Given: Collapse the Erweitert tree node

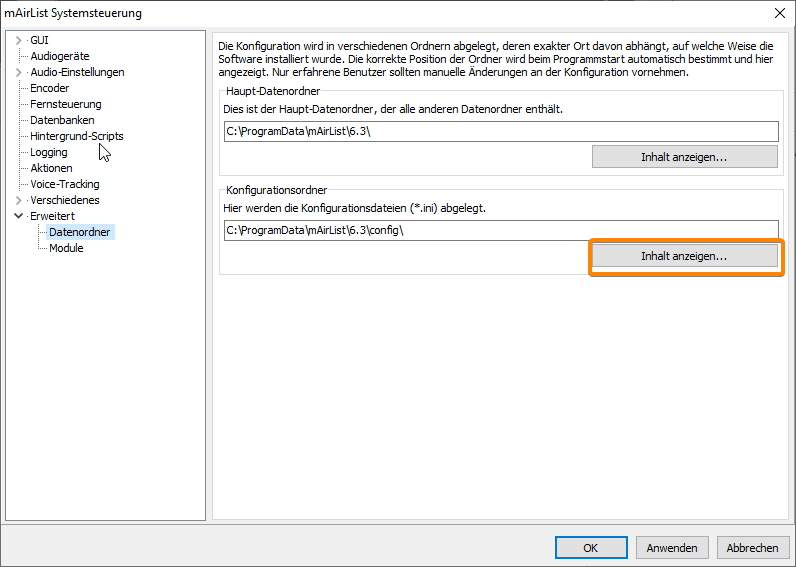Looking at the screenshot, I should click(18, 216).
